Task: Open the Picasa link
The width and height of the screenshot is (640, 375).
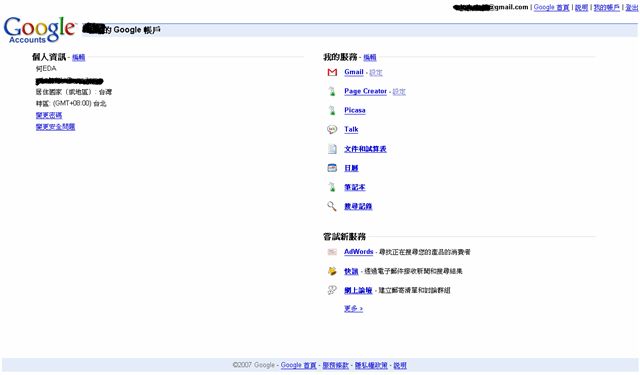Action: 355,110
